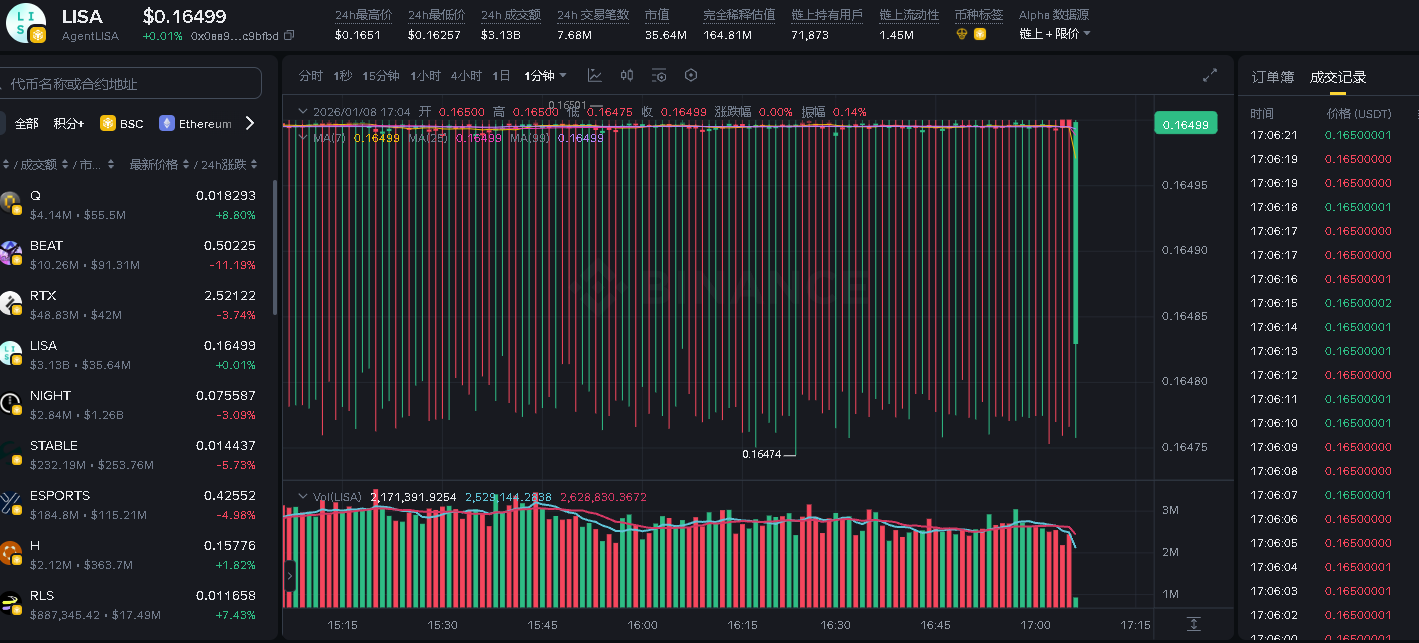Click the token list scrollbar
Image resolution: width=1419 pixels, height=643 pixels.
pos(275,250)
